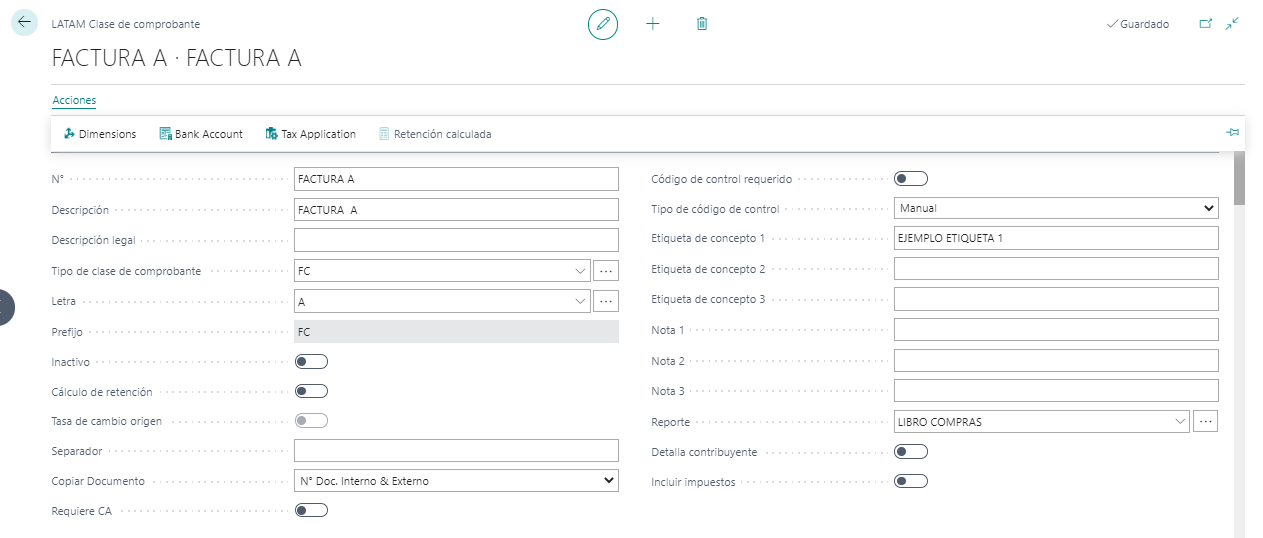
Task: Click the Nota 3 field
Action: (x=1056, y=391)
